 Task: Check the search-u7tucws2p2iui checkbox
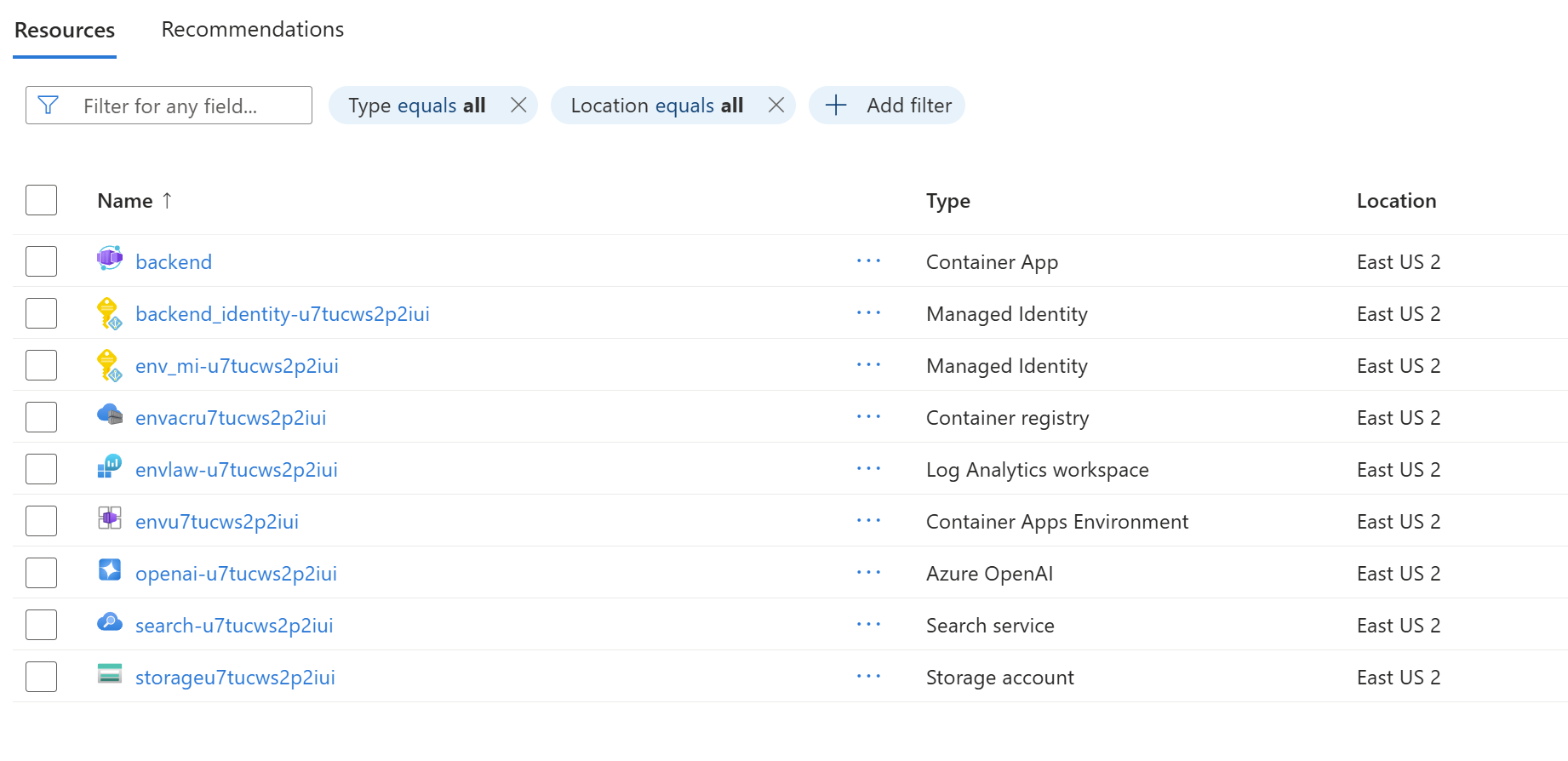41,625
